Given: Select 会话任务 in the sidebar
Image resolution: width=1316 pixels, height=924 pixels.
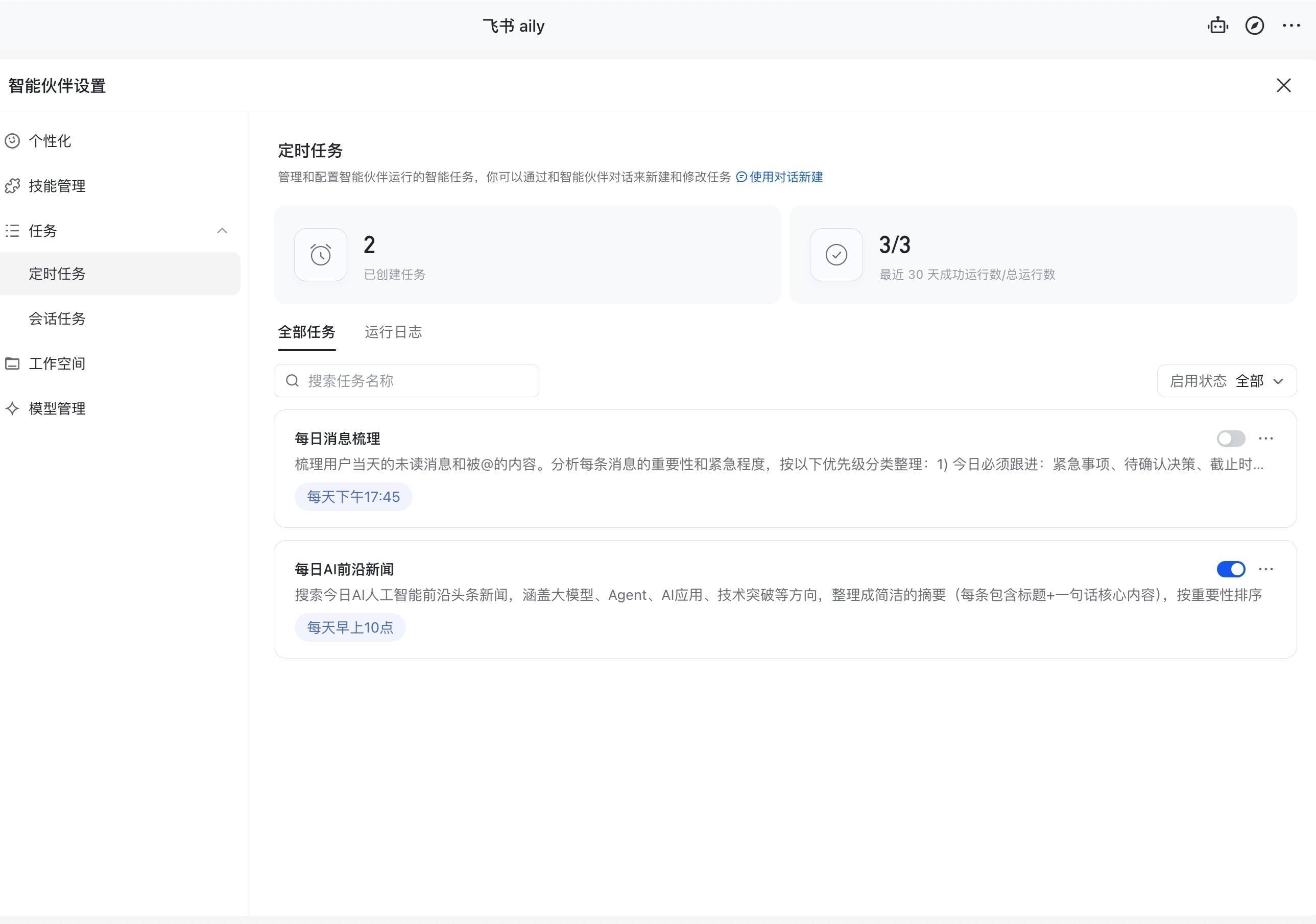Looking at the screenshot, I should 57,319.
